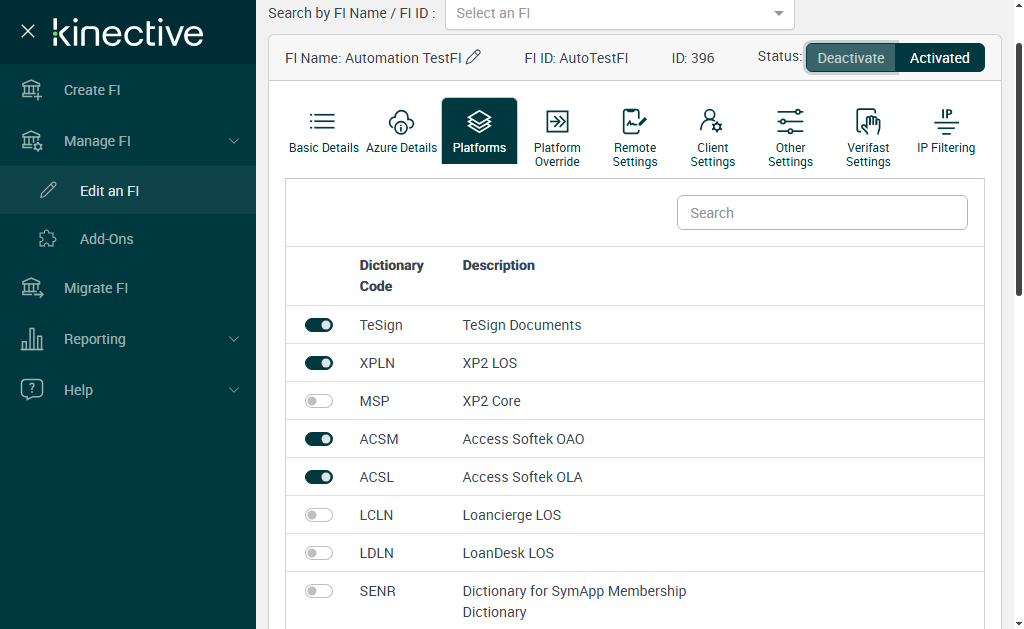Viewport: 1024px width, 629px height.
Task: Click the Remote Settings signature icon
Action: pyautogui.click(x=634, y=121)
